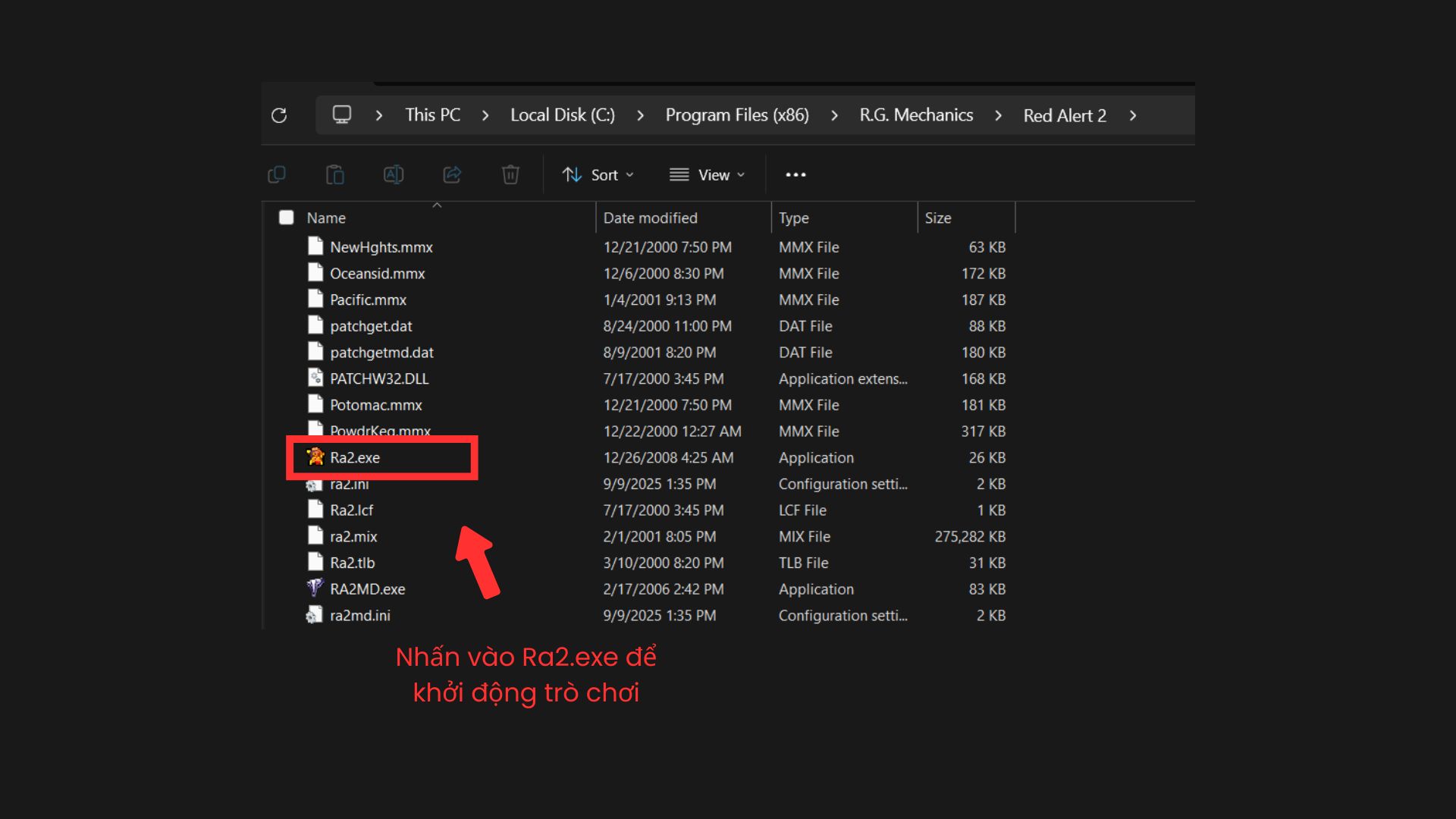
Task: Select file name NewHghts.mmx
Action: coord(381,247)
